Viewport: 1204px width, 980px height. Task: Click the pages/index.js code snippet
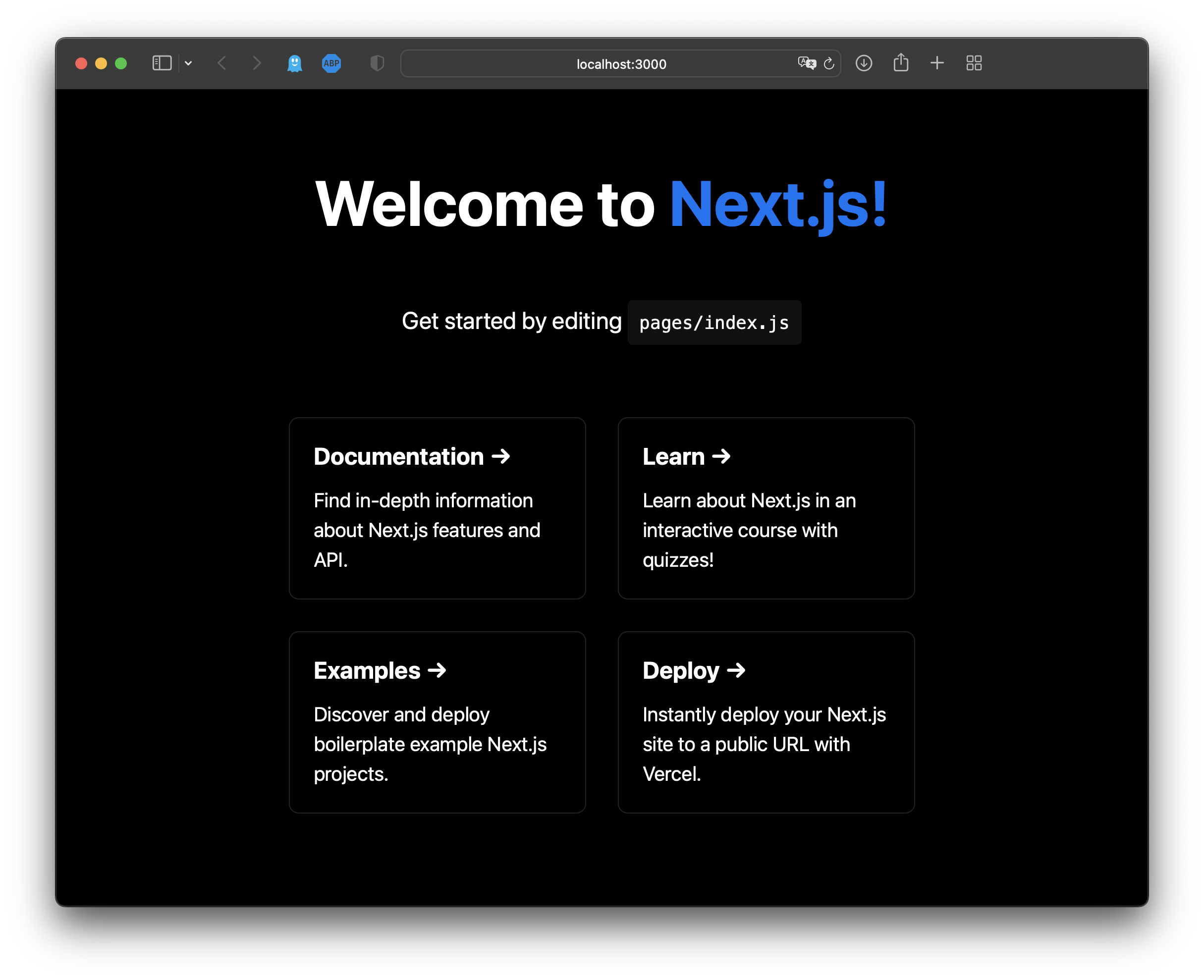(x=714, y=323)
